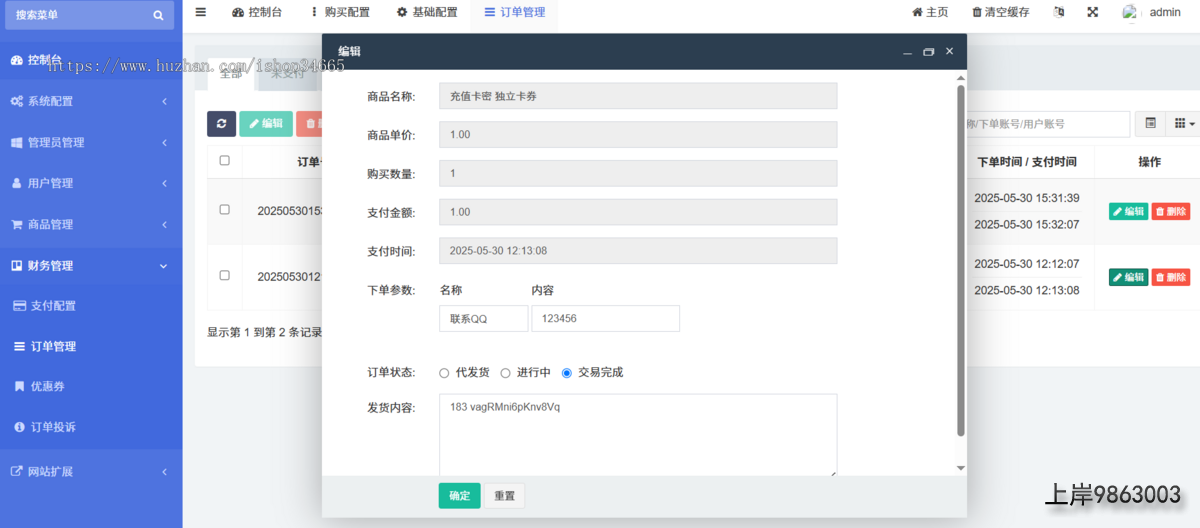Select the 代发货 radio option
Screen dimensions: 1200x528
pyautogui.click(x=445, y=373)
